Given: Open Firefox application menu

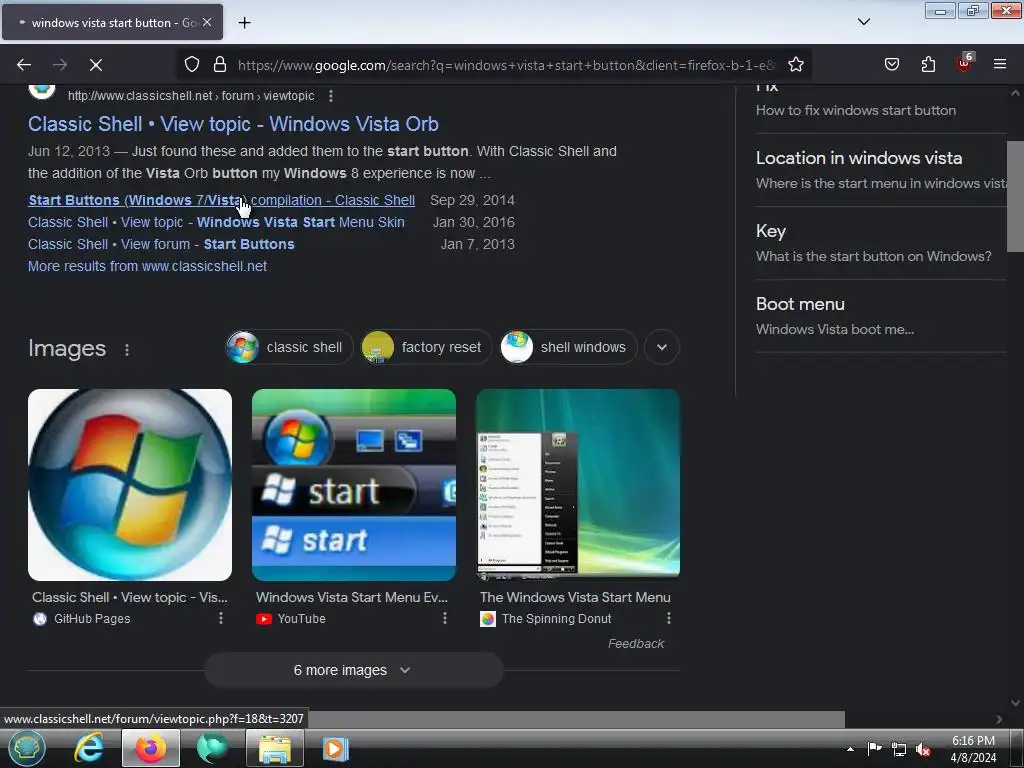Looking at the screenshot, I should click(x=999, y=64).
